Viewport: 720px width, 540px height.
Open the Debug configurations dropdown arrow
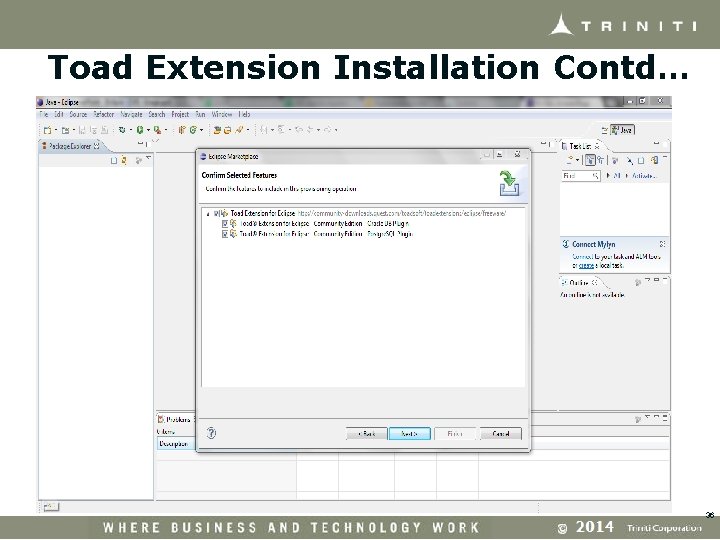tap(130, 131)
